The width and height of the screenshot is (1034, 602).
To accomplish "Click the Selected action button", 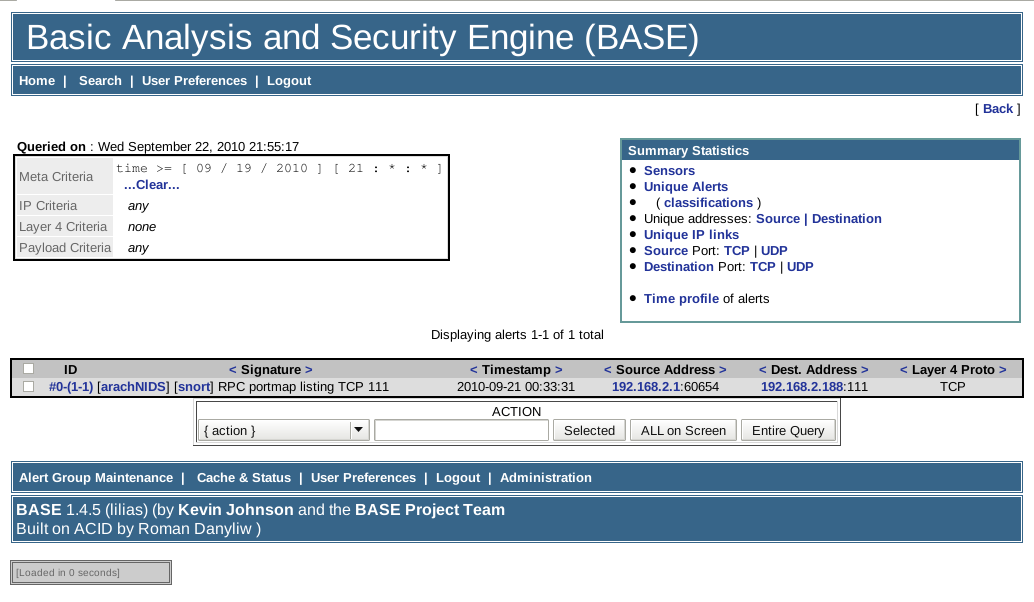I will tap(590, 431).
